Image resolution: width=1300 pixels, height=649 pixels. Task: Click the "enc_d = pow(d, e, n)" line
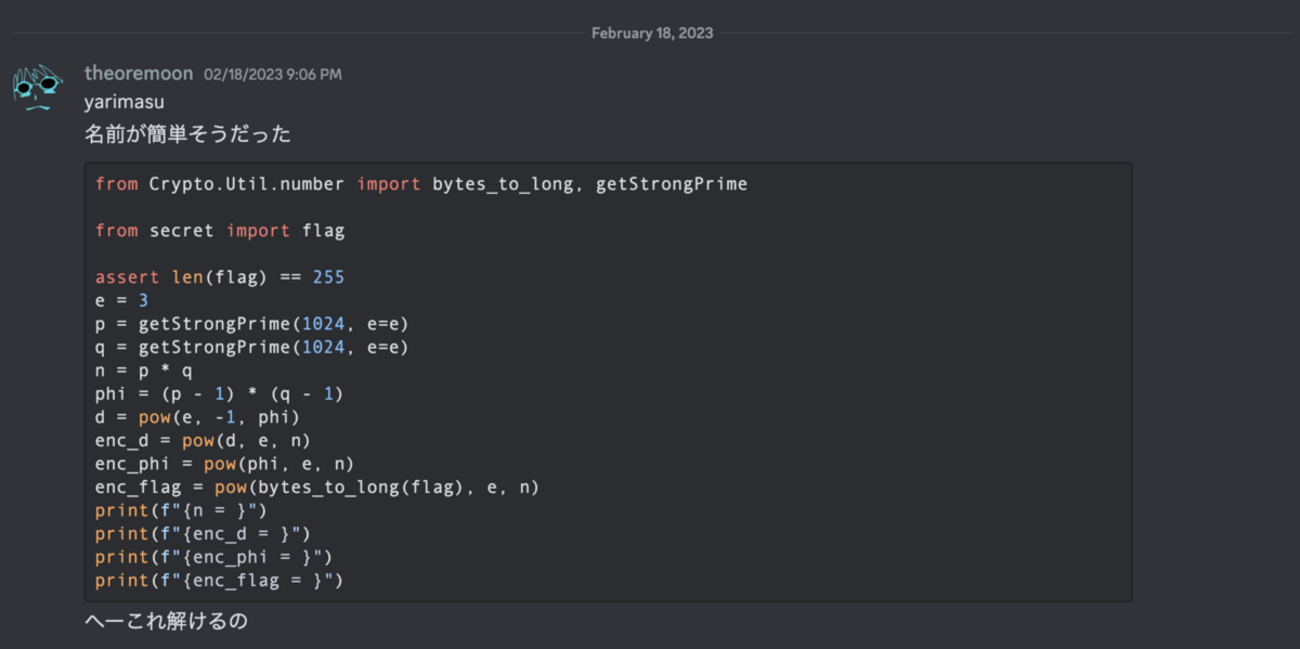(203, 440)
